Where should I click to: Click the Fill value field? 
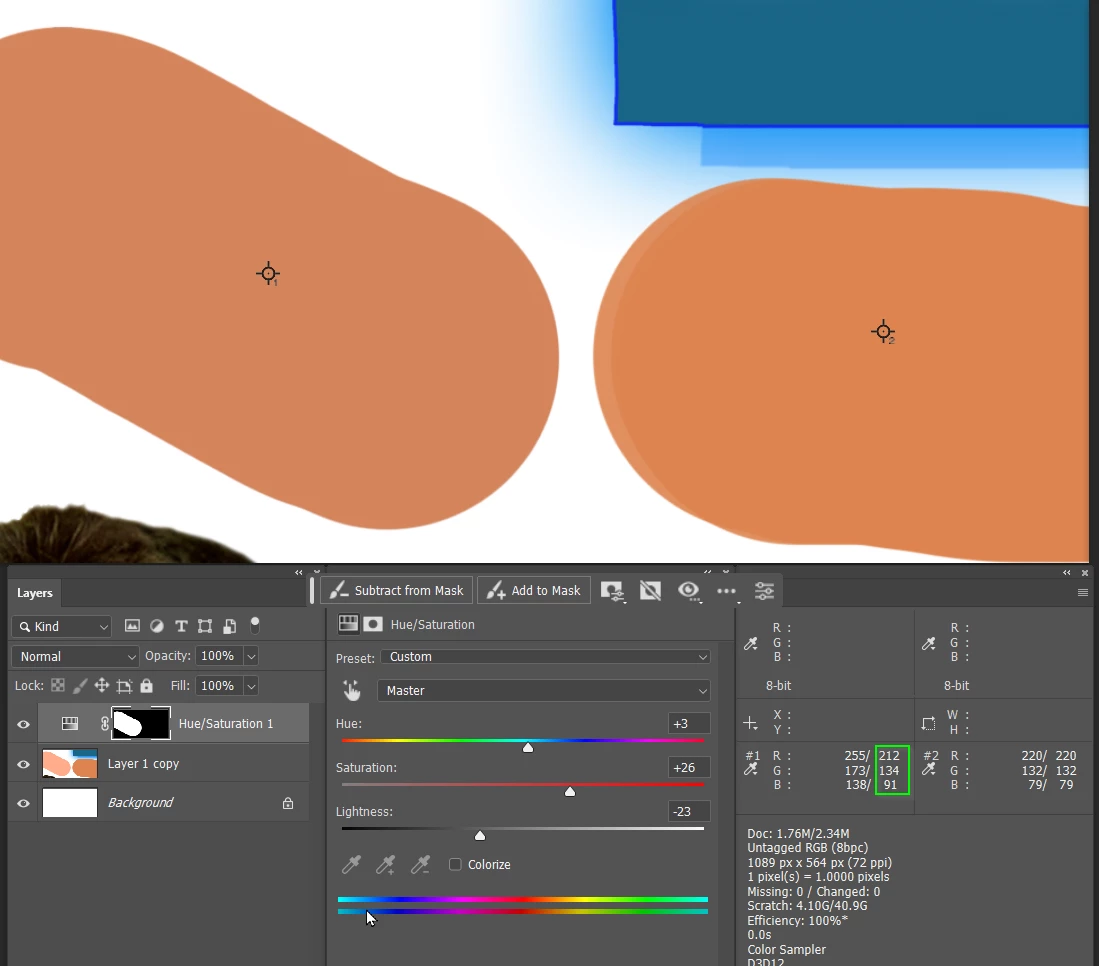tap(218, 686)
